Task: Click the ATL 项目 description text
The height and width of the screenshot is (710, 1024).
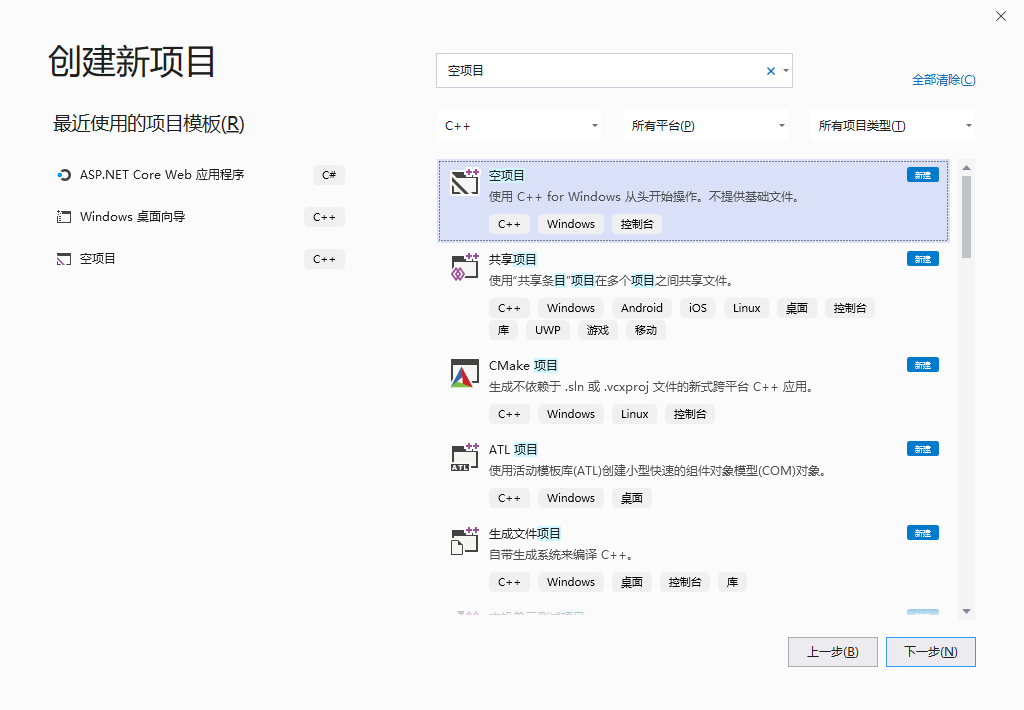Action: coord(660,471)
